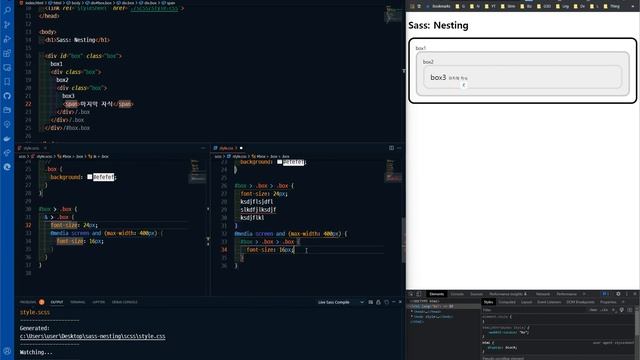
Task: Click the DevTools inspect element icon
Action: 411,294
